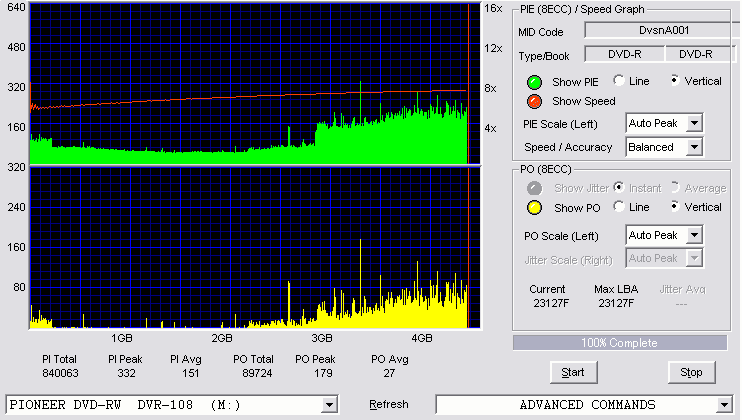
Task: Toggle the gray Show Jitter indicator
Action: [534, 188]
